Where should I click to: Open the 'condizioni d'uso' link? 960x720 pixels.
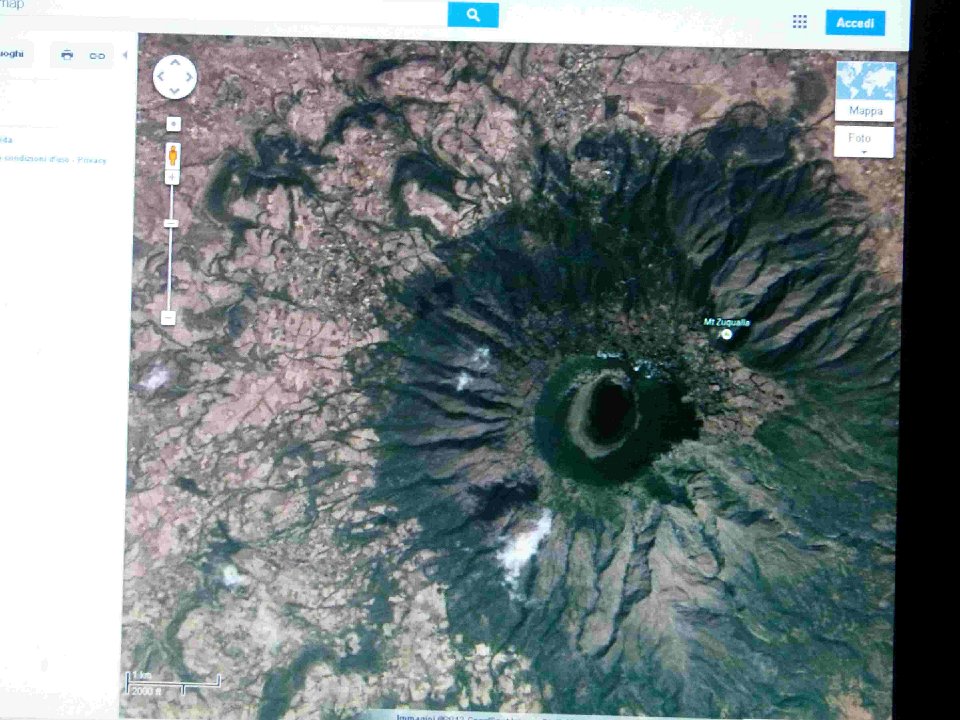click(37, 159)
